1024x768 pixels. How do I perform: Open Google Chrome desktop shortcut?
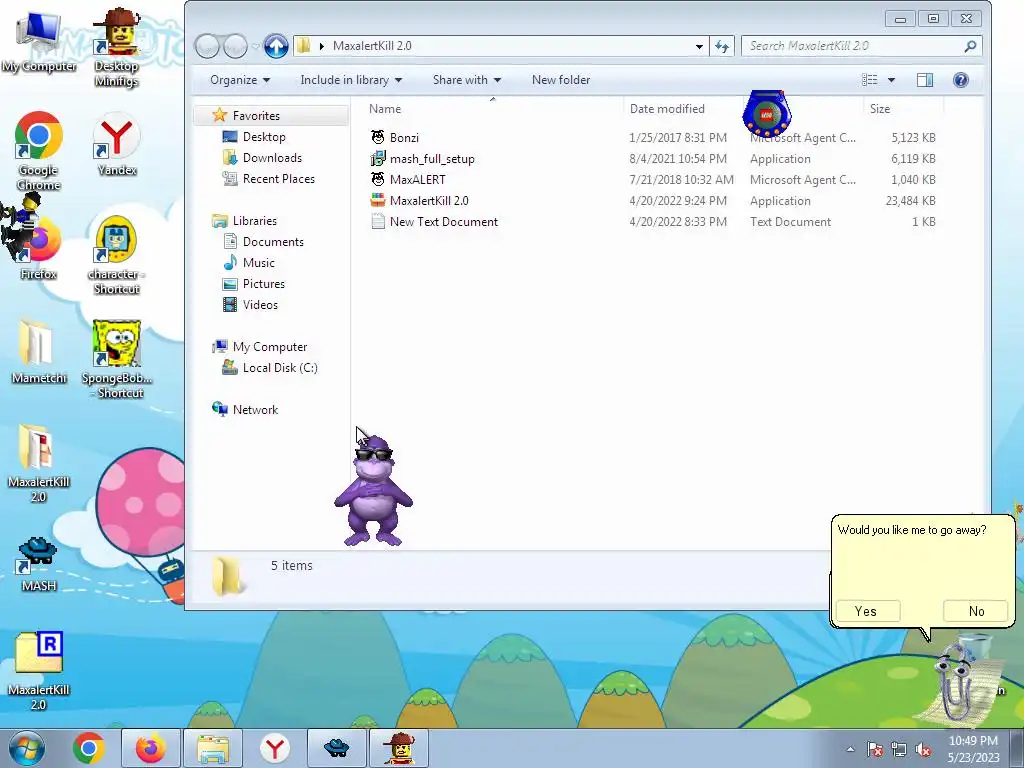coord(39,151)
